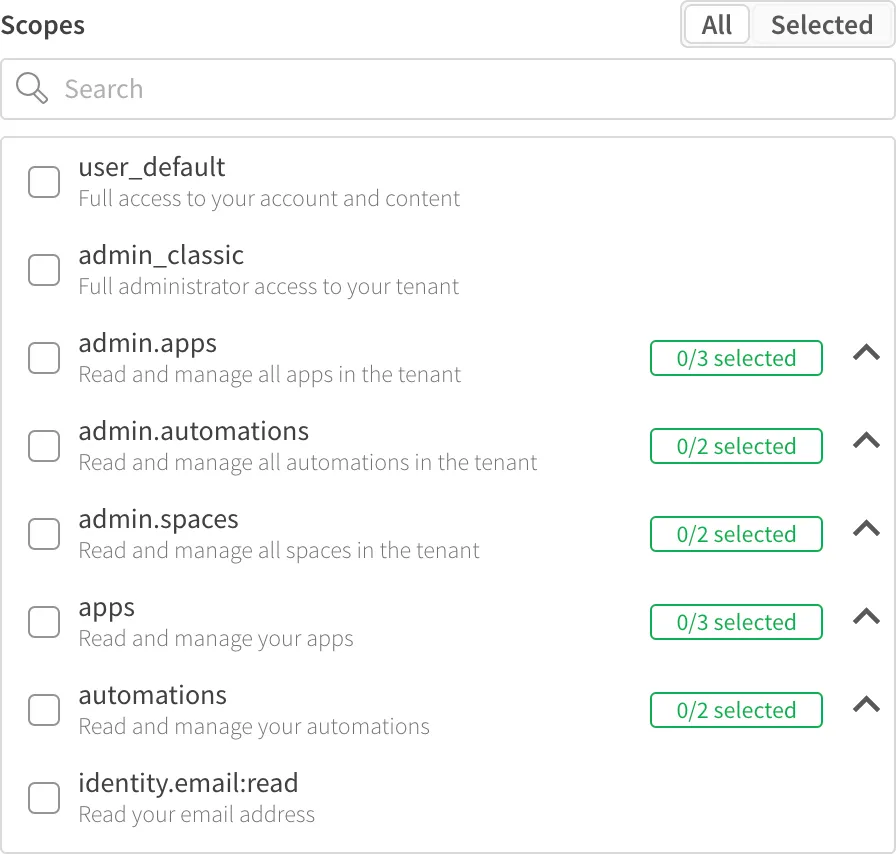Image resolution: width=896 pixels, height=854 pixels.
Task: Click the search magnifier icon
Action: point(32,89)
